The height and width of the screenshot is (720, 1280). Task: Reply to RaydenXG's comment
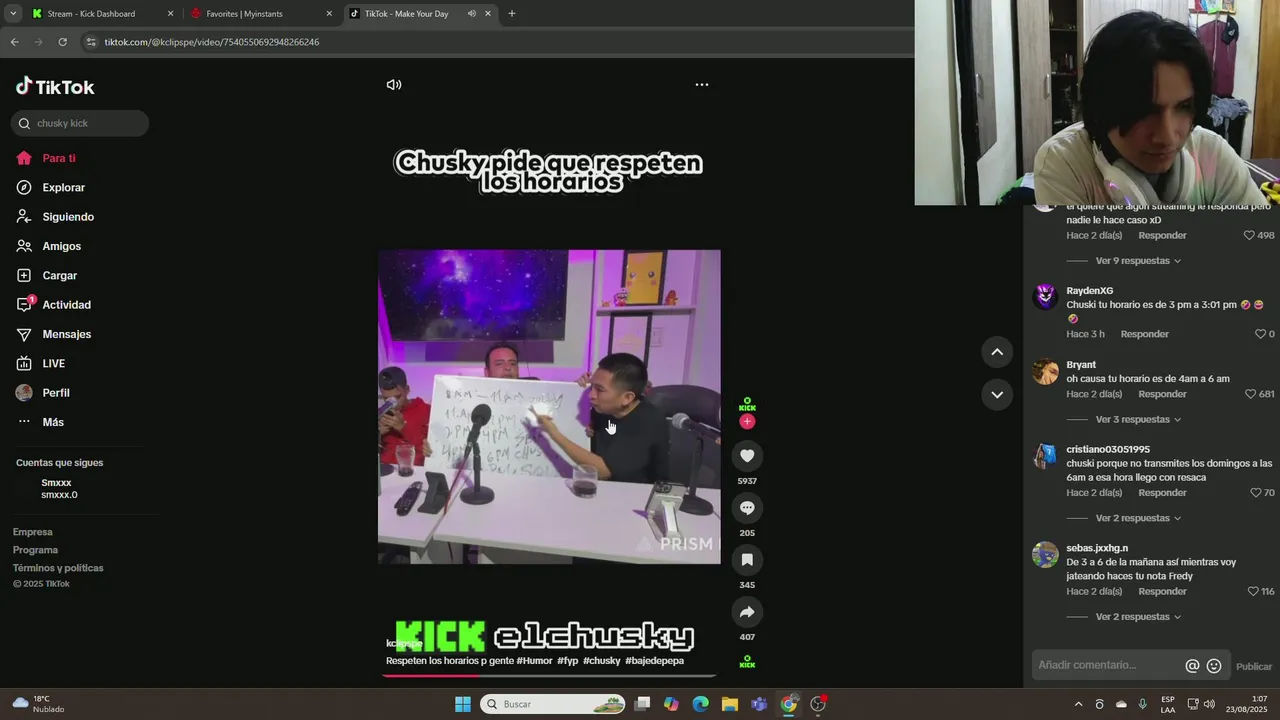[1144, 334]
